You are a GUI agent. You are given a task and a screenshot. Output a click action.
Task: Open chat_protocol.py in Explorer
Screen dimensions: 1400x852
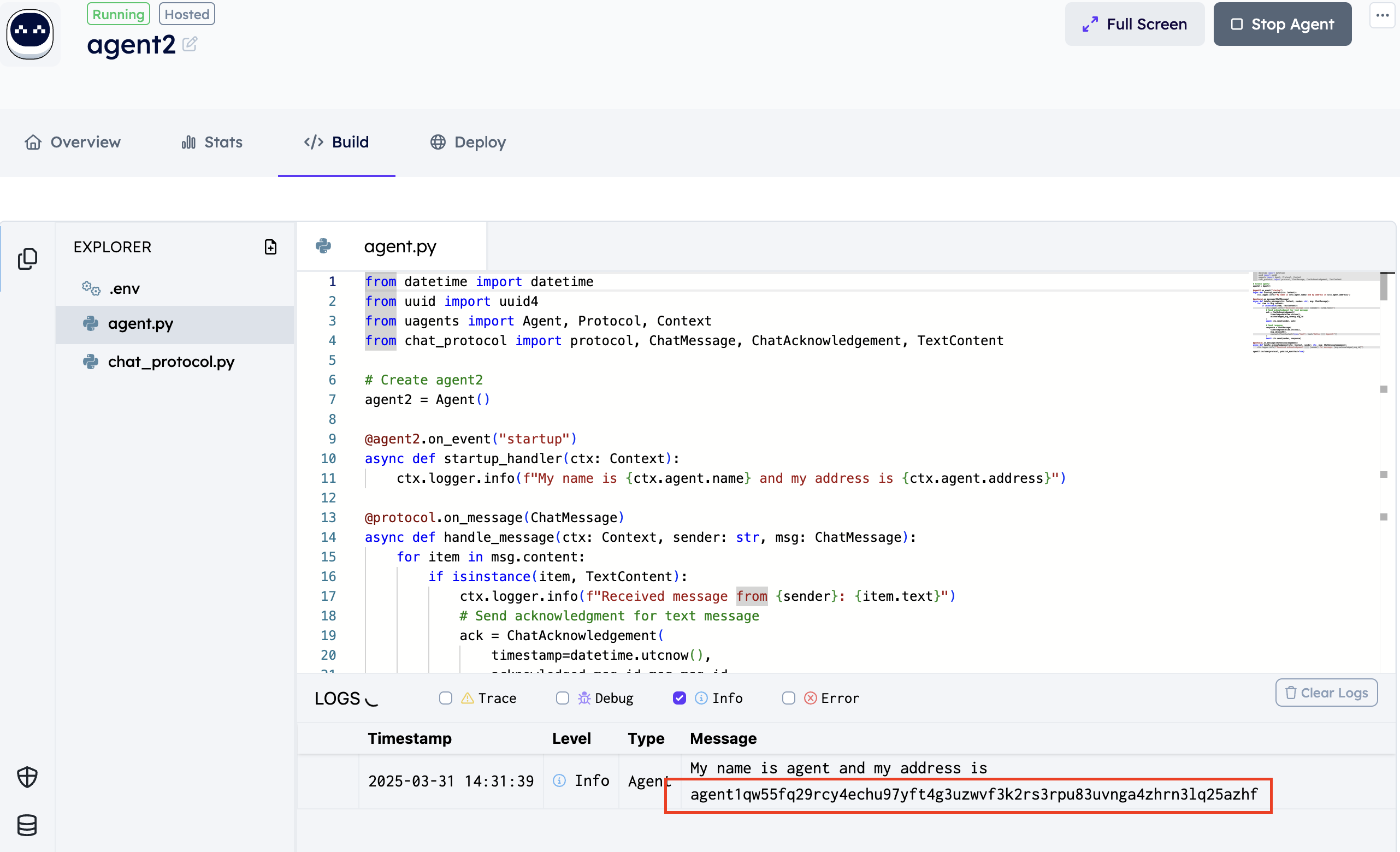pyautogui.click(x=175, y=361)
